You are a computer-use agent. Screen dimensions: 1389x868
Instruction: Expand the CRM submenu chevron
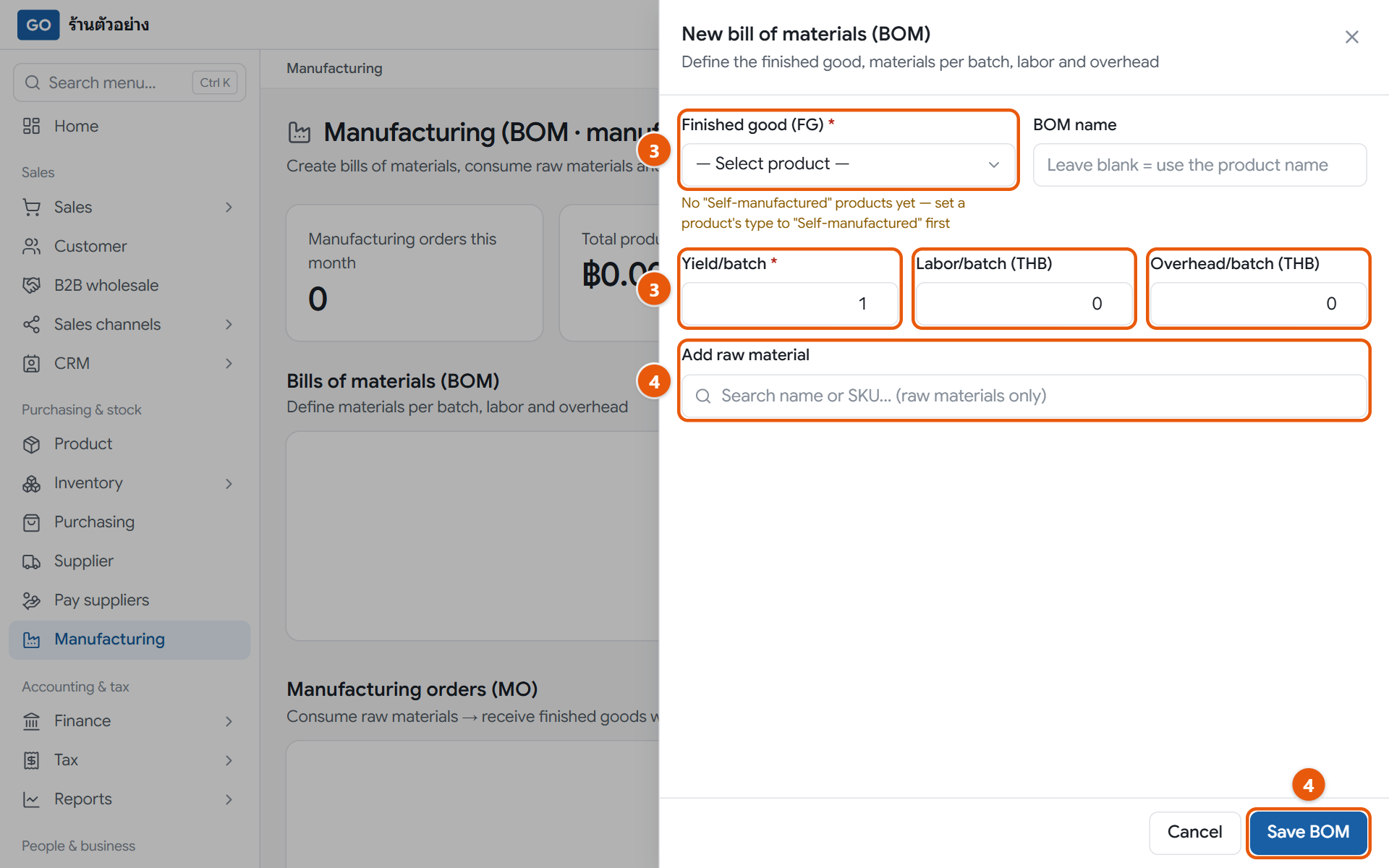point(229,364)
